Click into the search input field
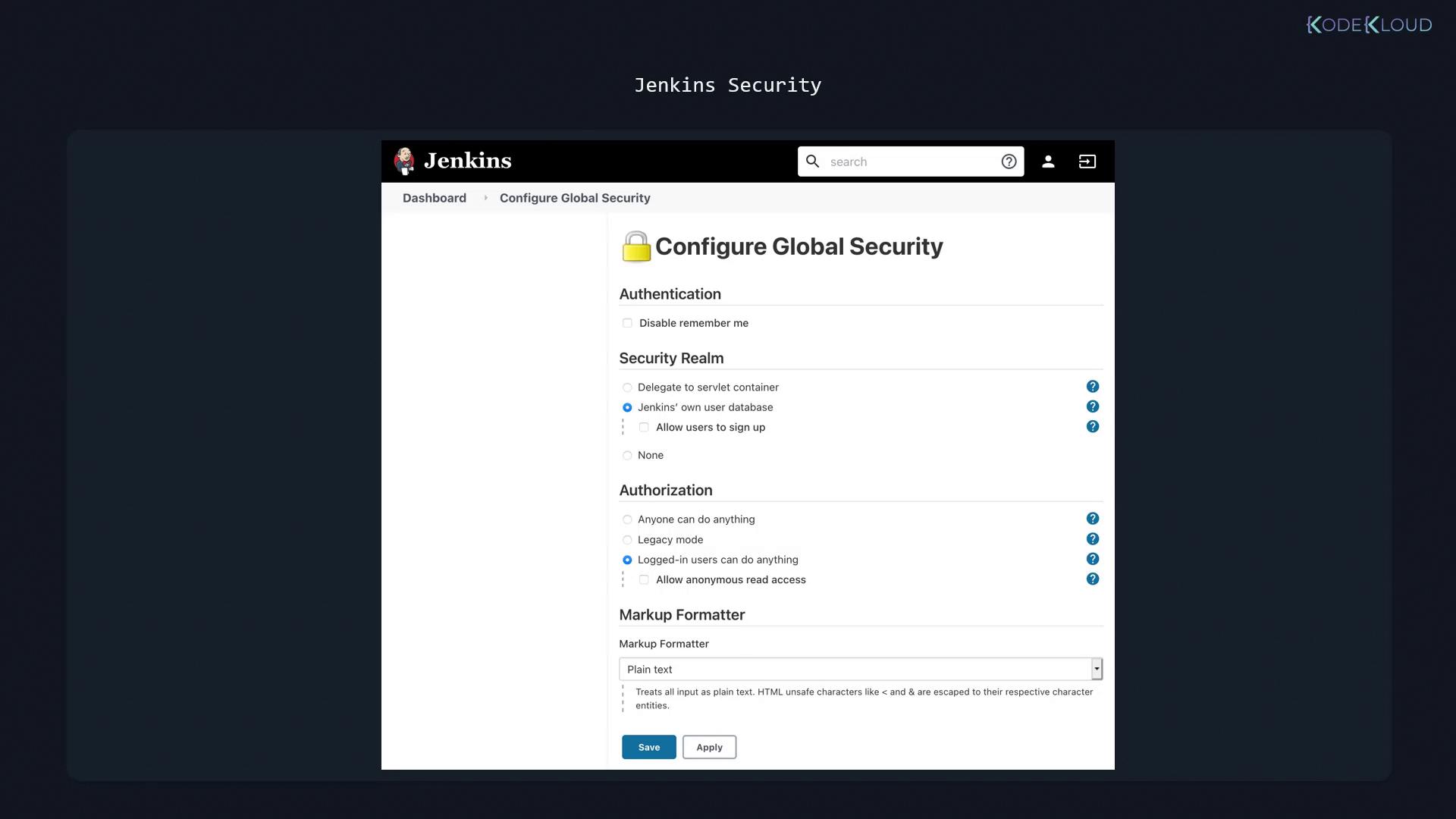 pos(910,162)
